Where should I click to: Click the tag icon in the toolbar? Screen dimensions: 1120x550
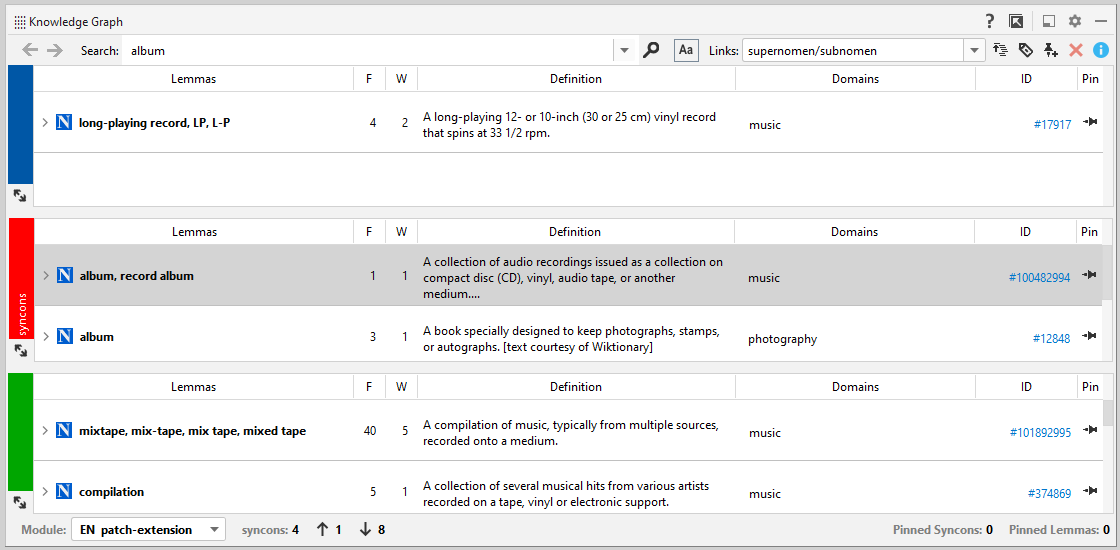coord(1025,50)
